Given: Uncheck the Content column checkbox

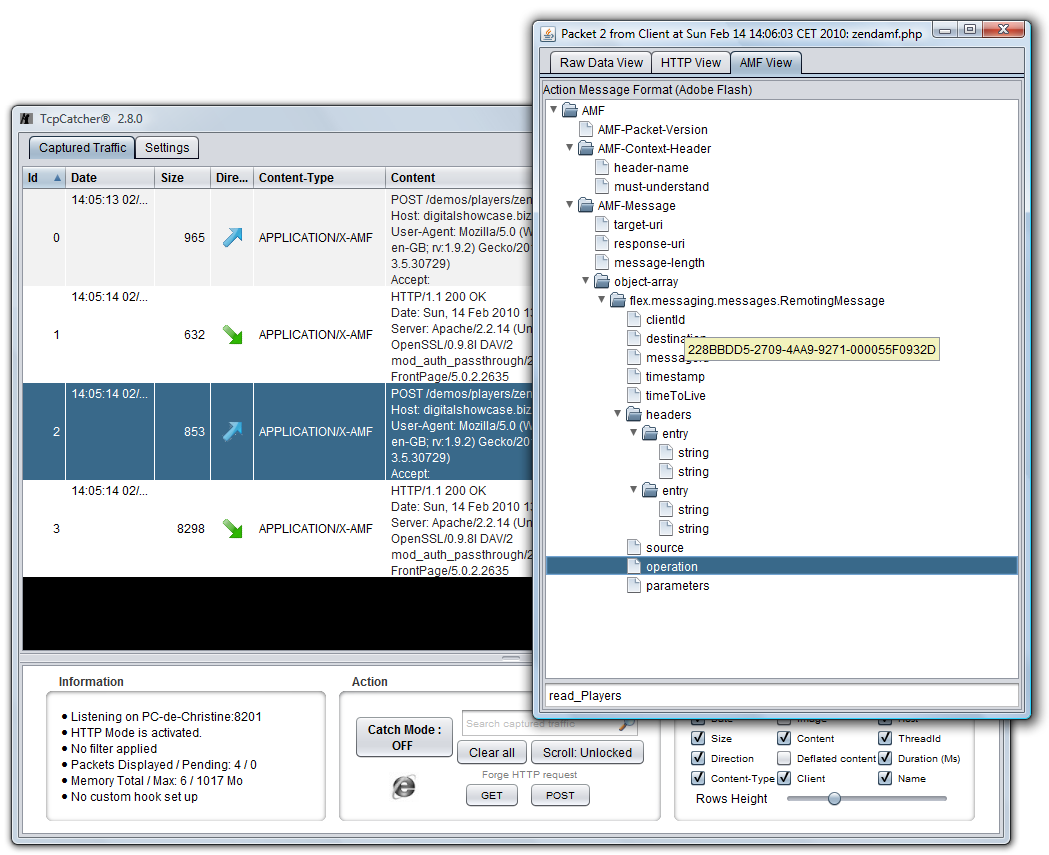Looking at the screenshot, I should pos(784,738).
